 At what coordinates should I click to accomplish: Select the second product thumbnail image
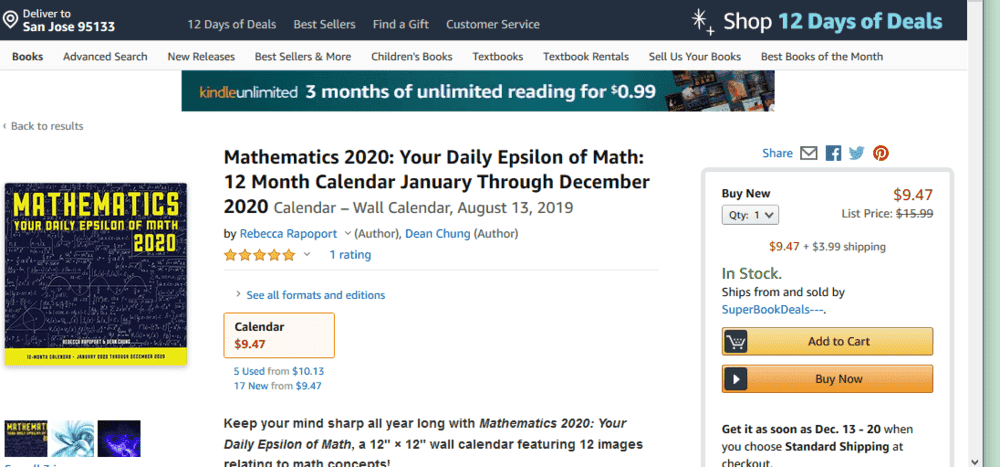pos(72,438)
